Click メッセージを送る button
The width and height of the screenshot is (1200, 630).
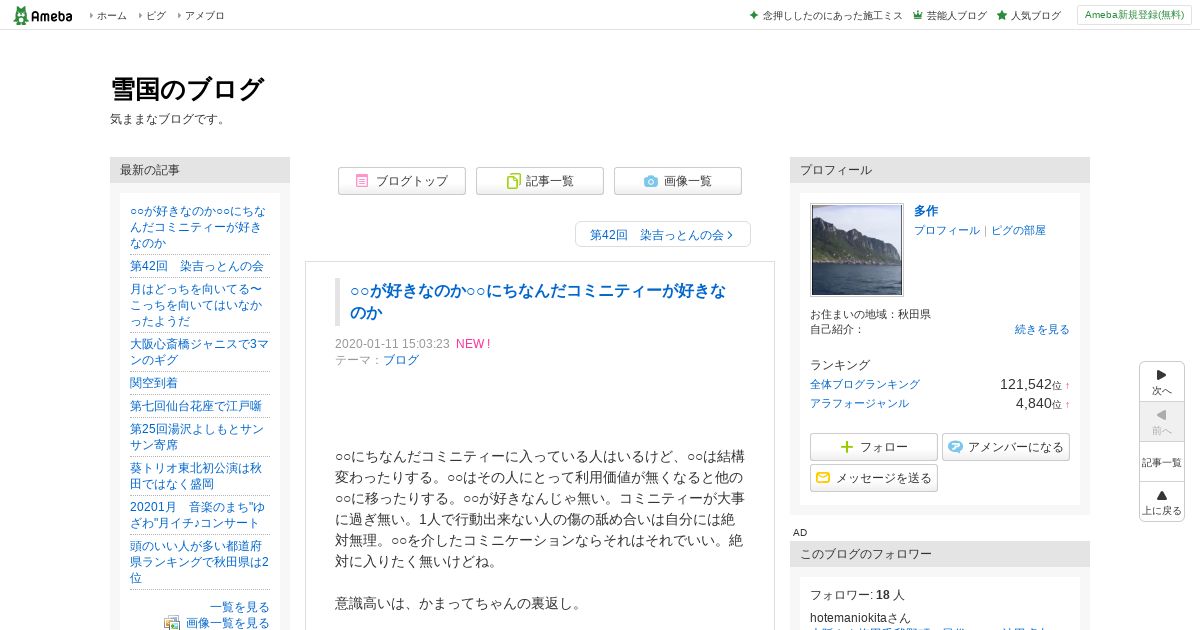click(874, 478)
